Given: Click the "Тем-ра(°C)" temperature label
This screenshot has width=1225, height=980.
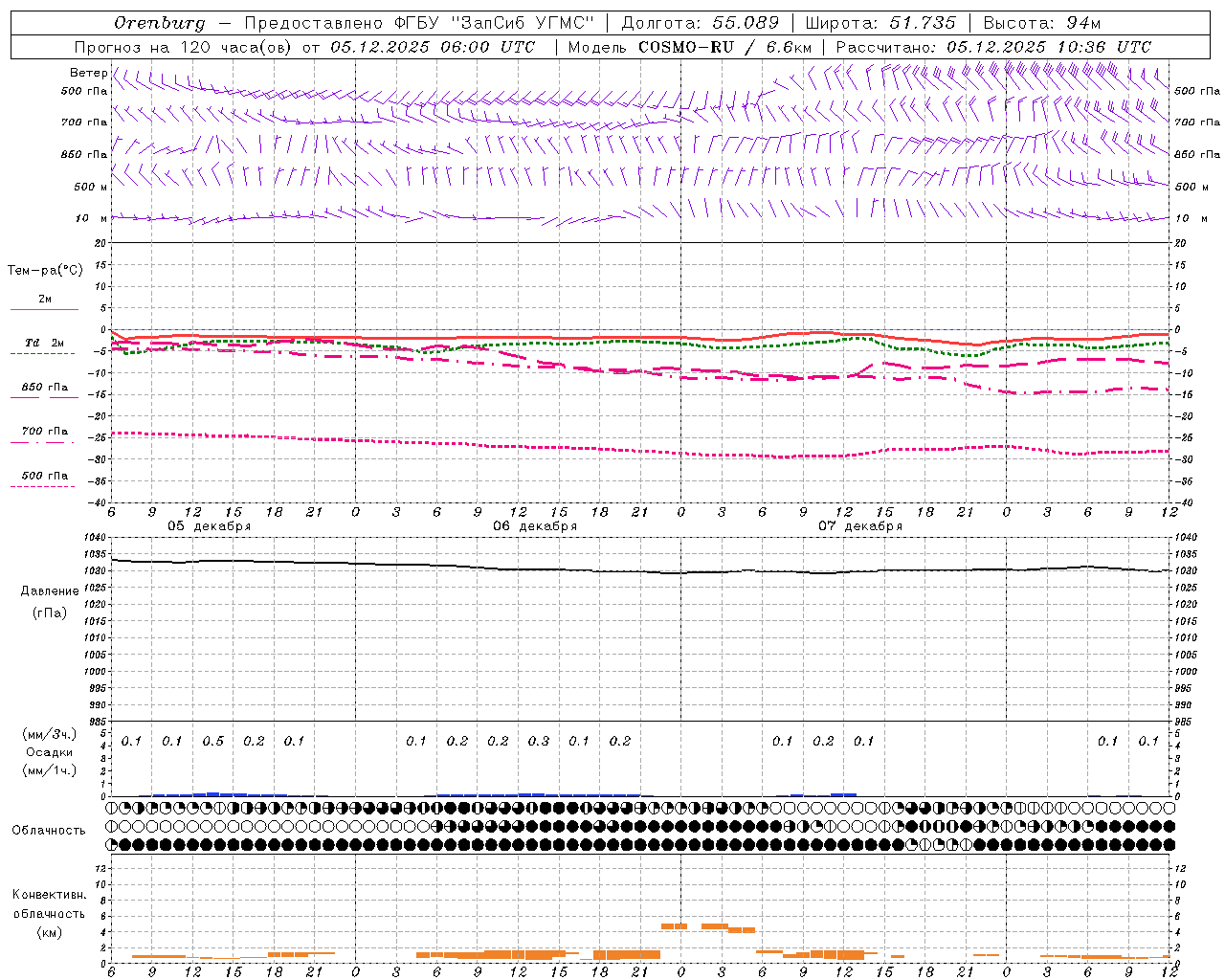Looking at the screenshot, I should (x=45, y=271).
